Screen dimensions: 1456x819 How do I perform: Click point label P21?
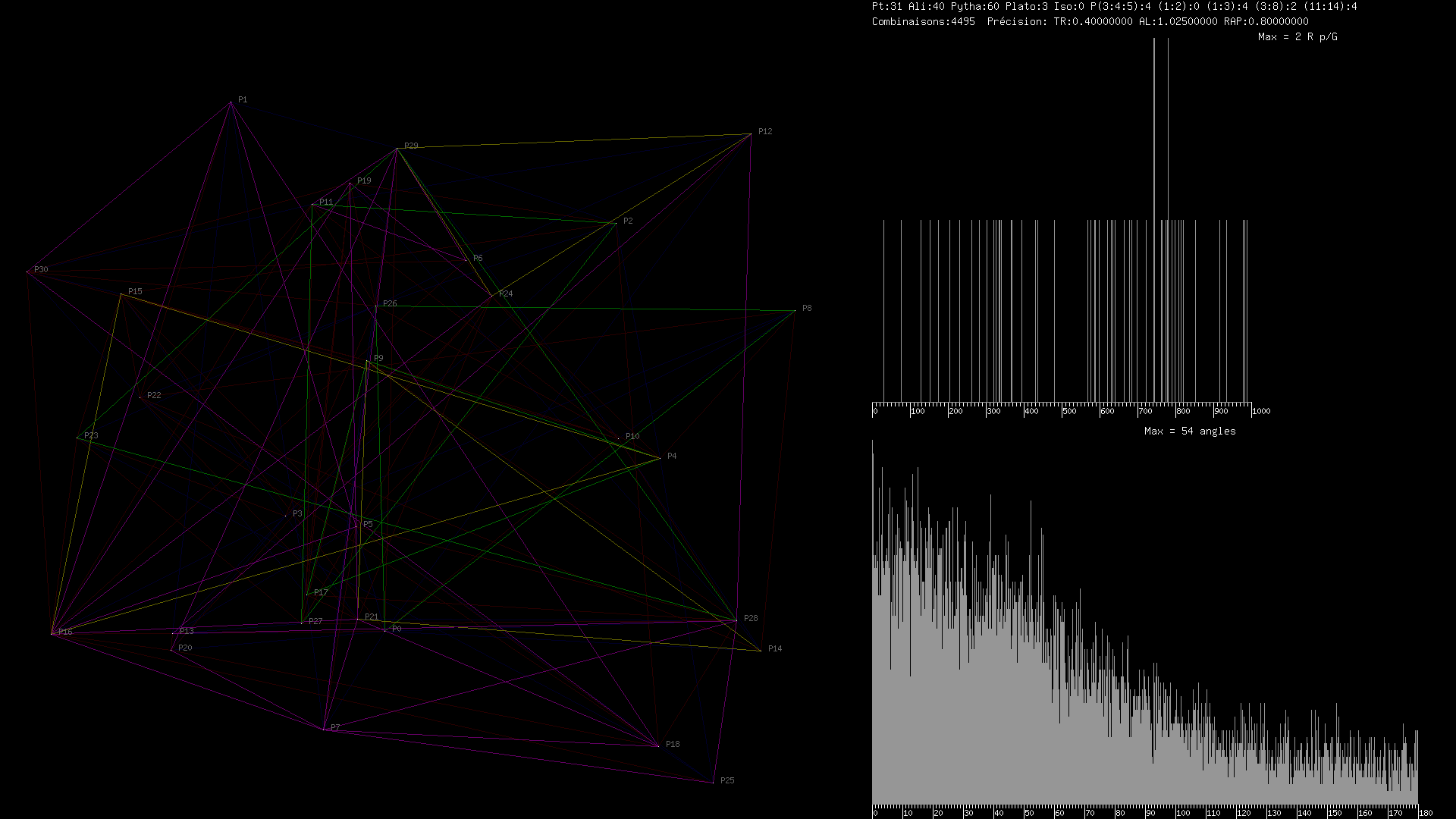pos(372,617)
